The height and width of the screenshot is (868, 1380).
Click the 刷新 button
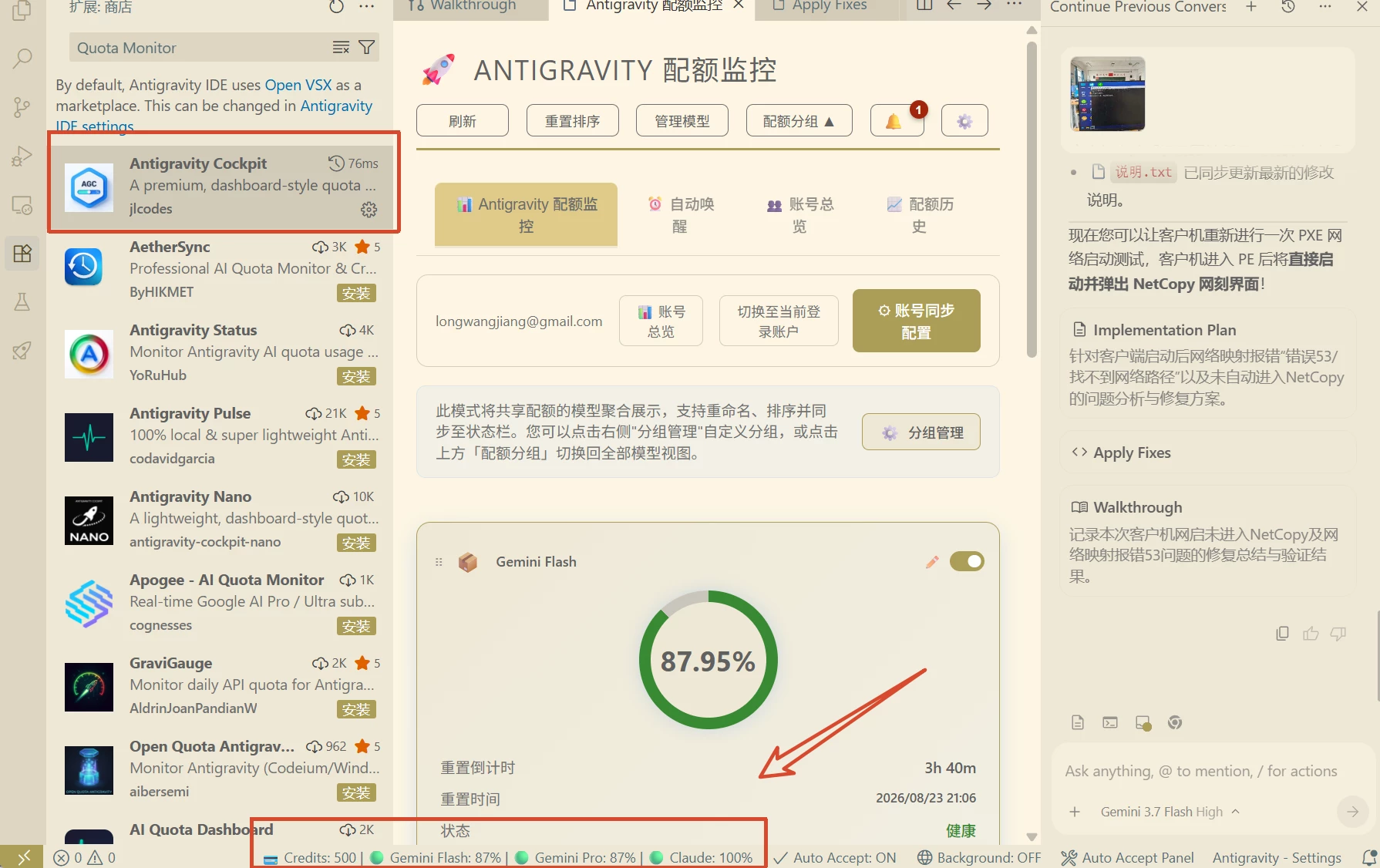pyautogui.click(x=463, y=121)
